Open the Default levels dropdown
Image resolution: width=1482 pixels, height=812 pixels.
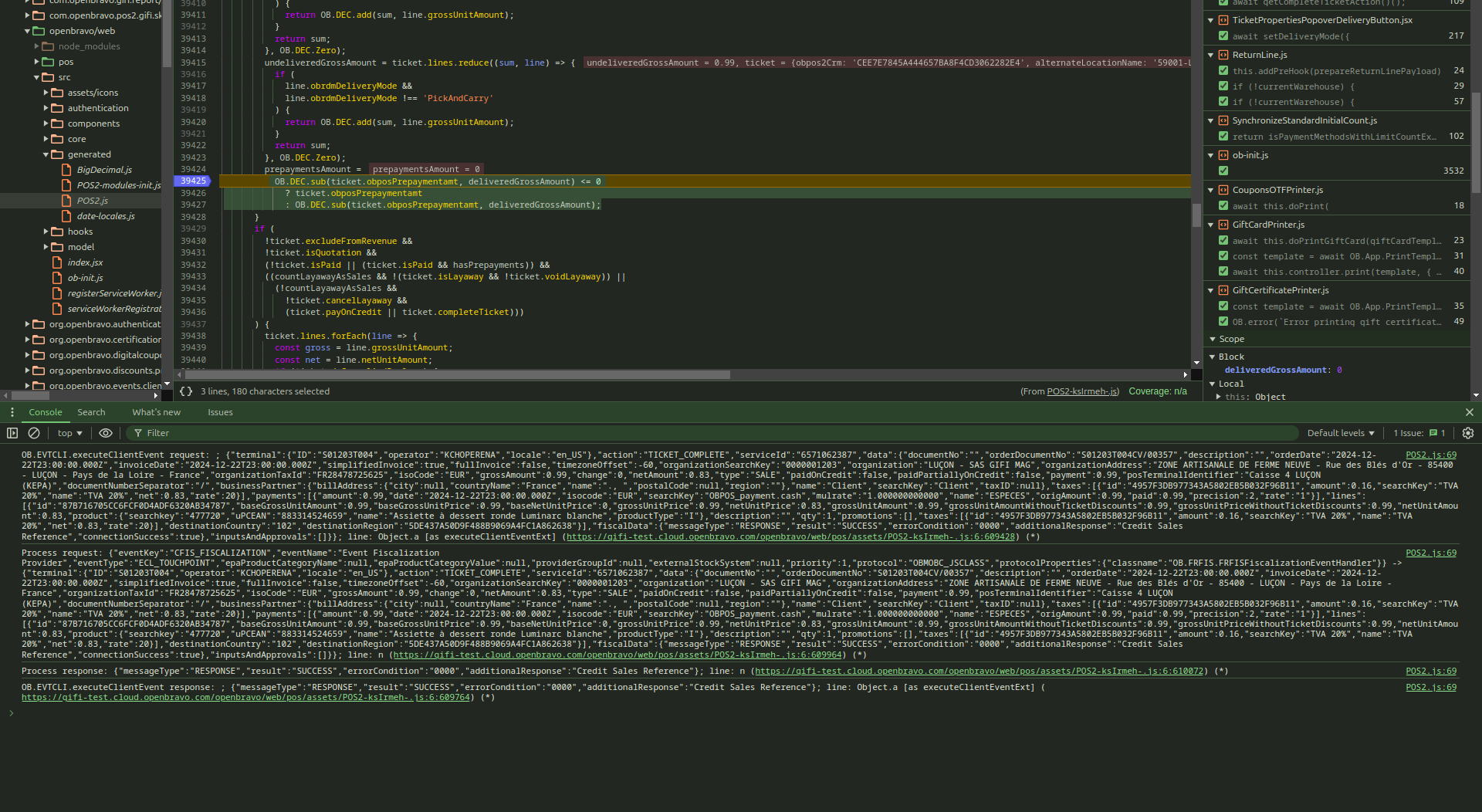1341,433
